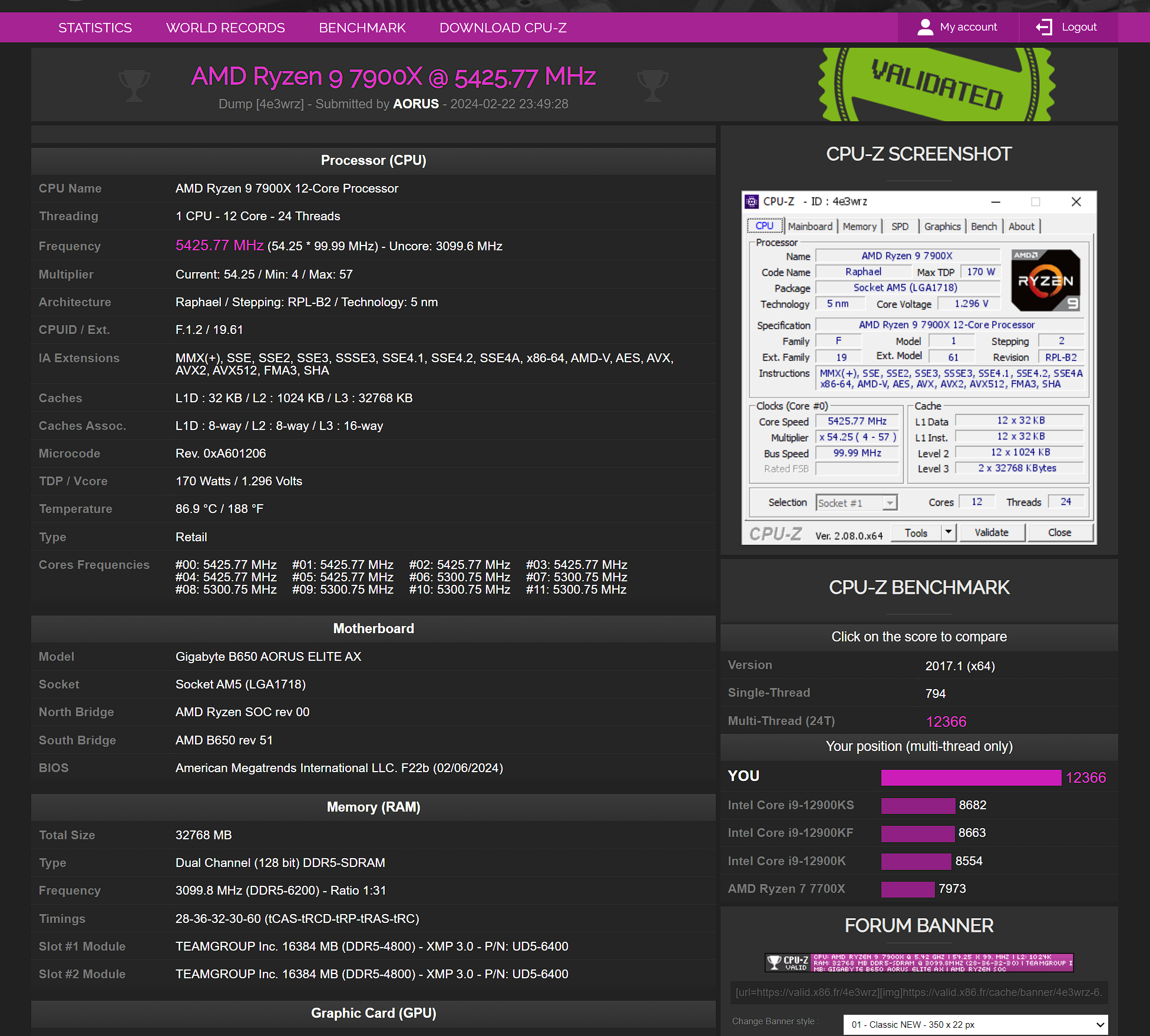Expand the Tools dropdown arrow
Image resolution: width=1150 pixels, height=1036 pixels.
pos(948,532)
